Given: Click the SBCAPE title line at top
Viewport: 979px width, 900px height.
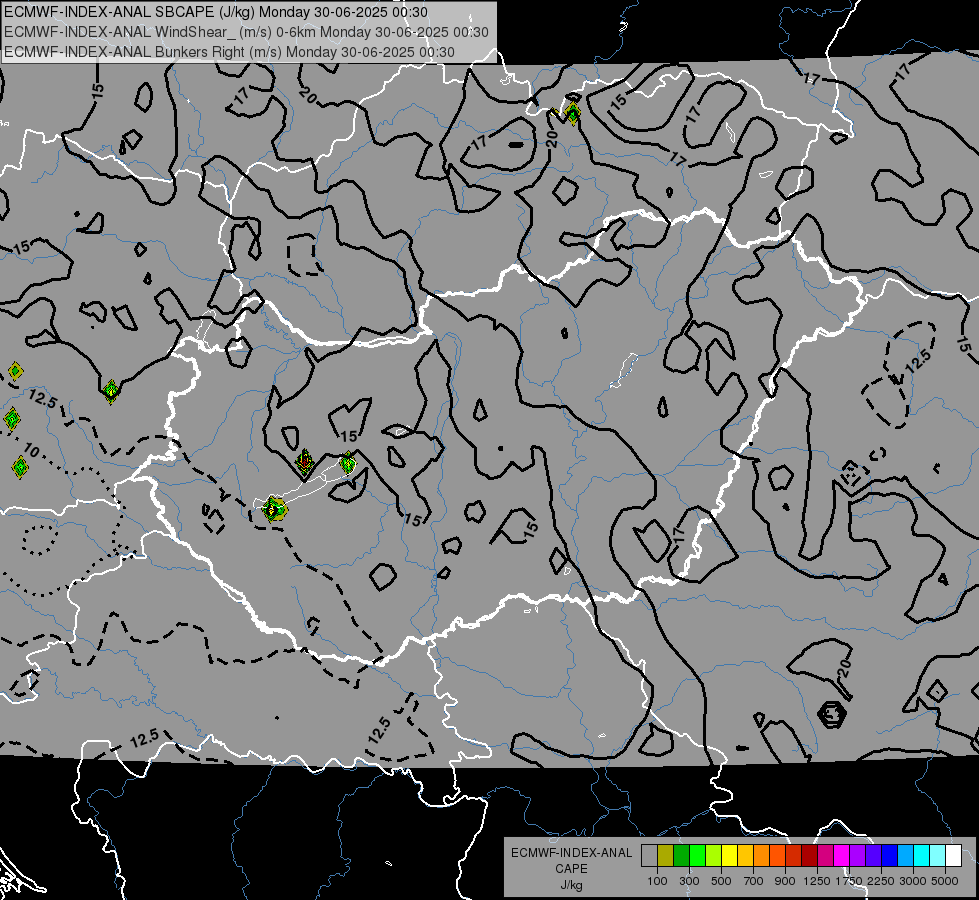Looking at the screenshot, I should click(x=215, y=12).
